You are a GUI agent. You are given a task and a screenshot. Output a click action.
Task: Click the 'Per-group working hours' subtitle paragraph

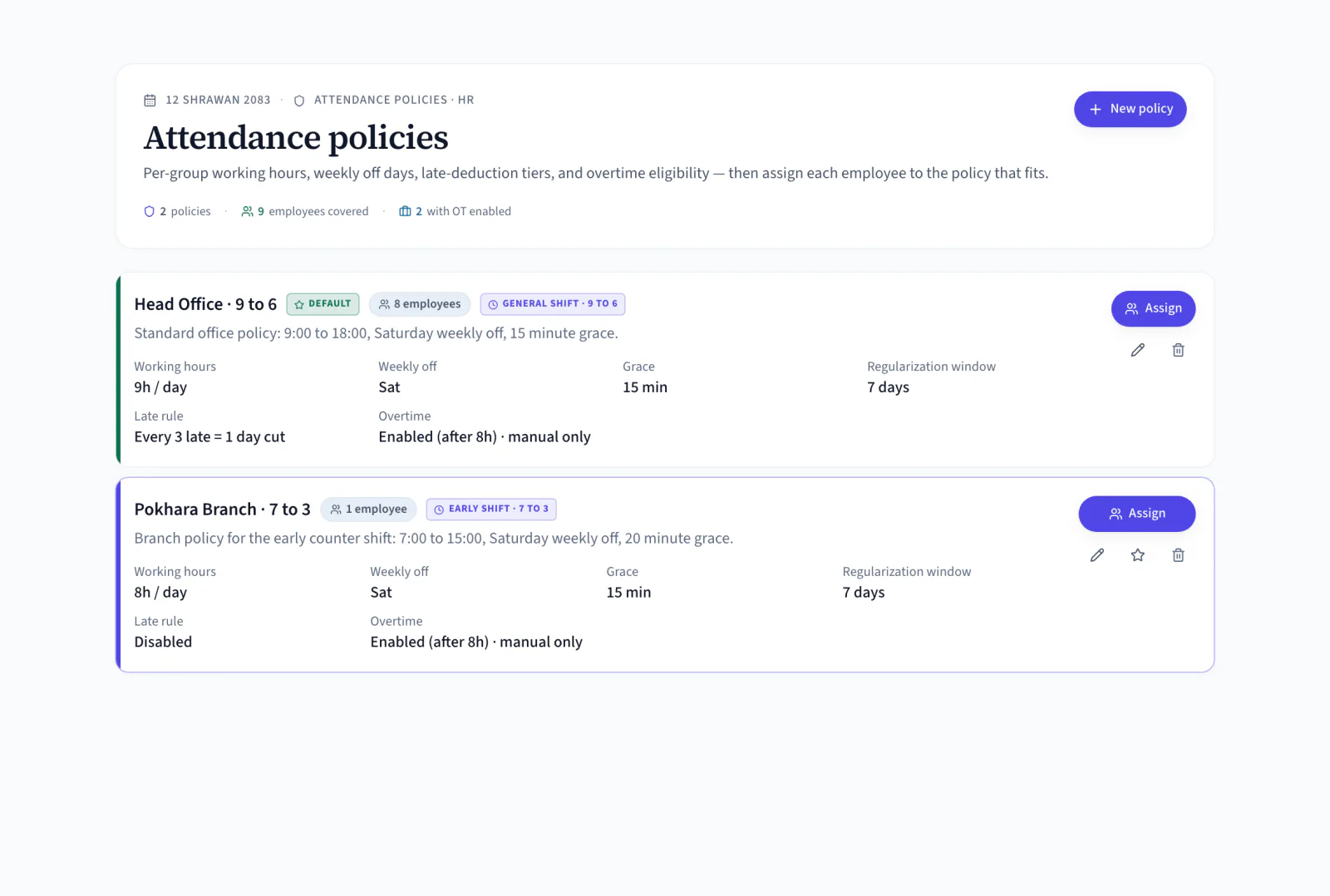595,173
